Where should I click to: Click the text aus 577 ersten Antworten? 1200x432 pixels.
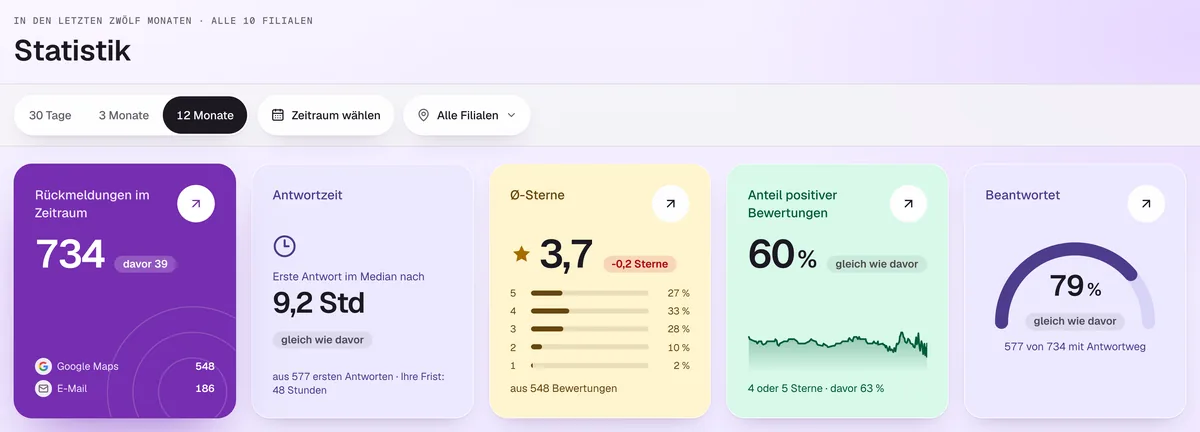tap(332, 375)
